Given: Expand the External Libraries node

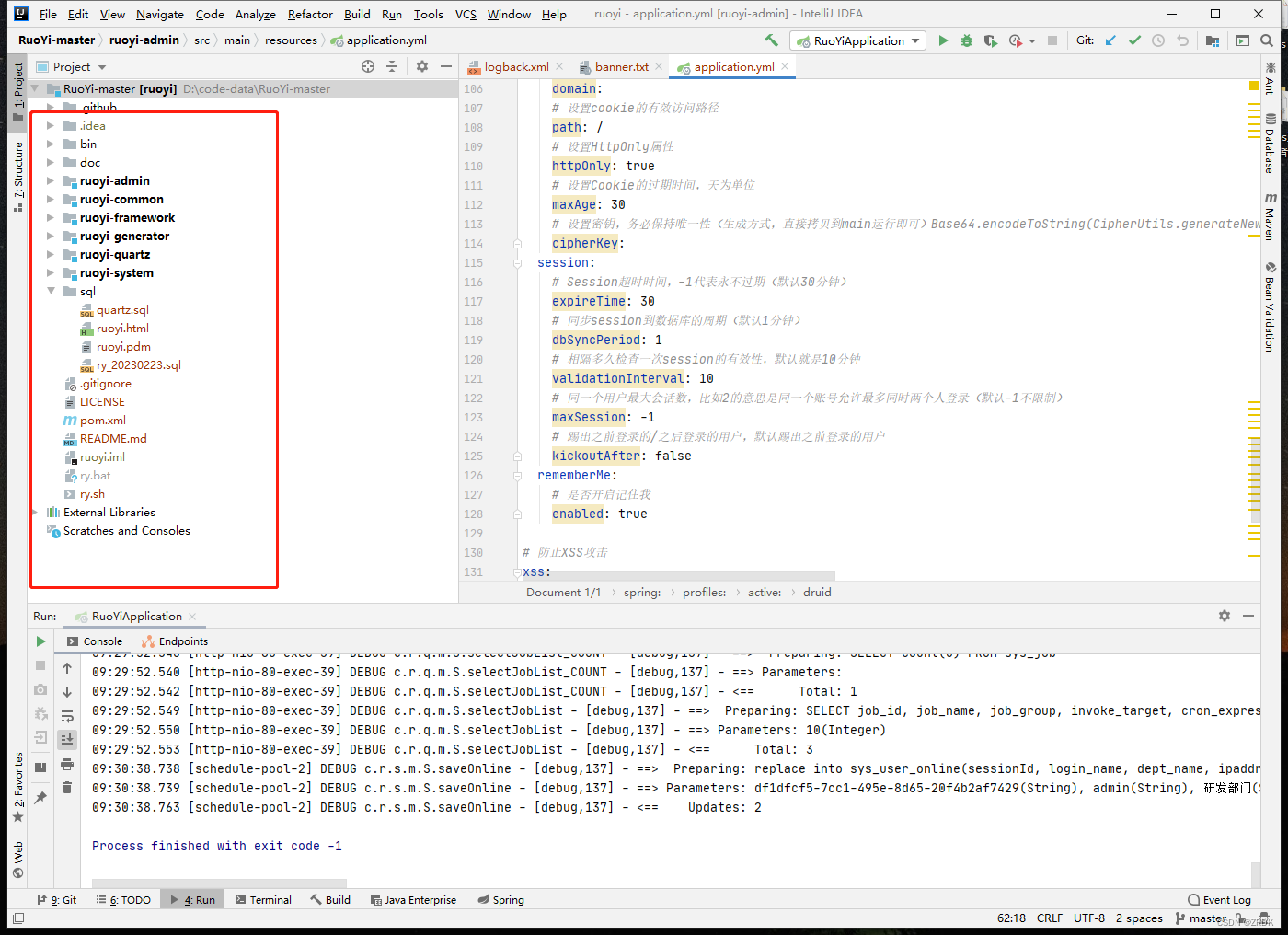Looking at the screenshot, I should point(35,512).
